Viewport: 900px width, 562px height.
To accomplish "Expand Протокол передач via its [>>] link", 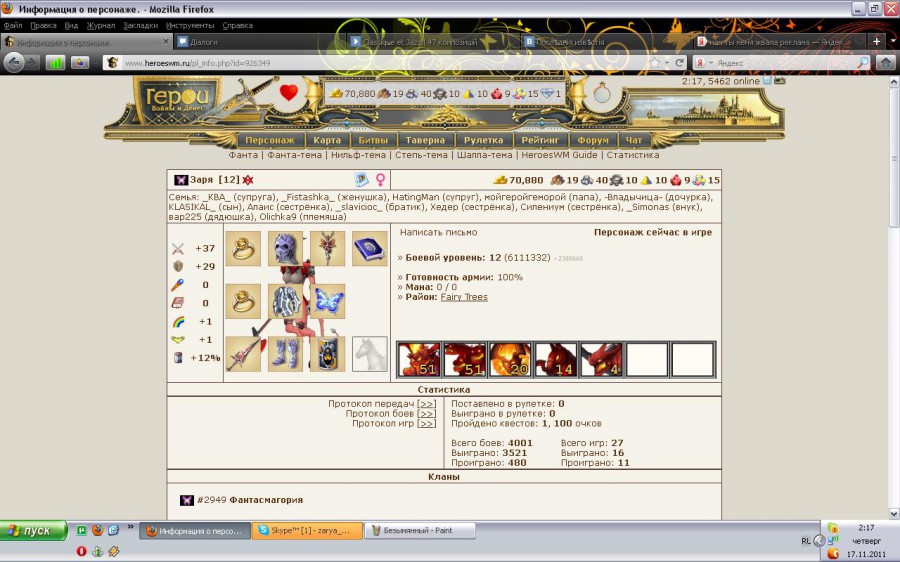I will (x=427, y=403).
